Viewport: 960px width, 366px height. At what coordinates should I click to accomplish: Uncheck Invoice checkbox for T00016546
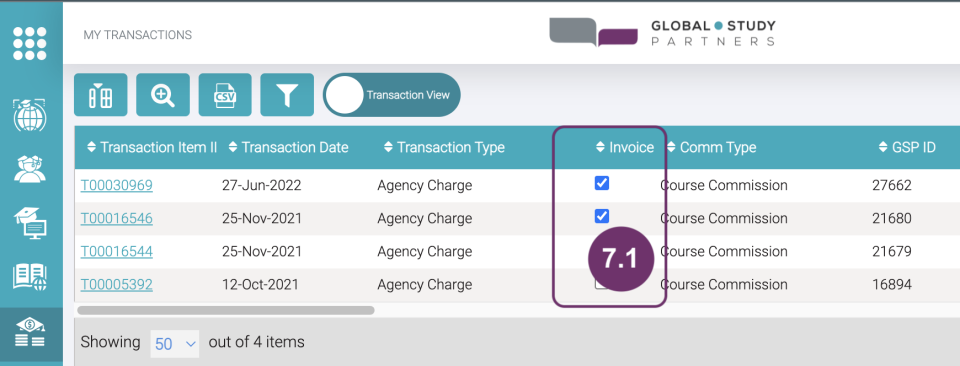pyautogui.click(x=602, y=215)
